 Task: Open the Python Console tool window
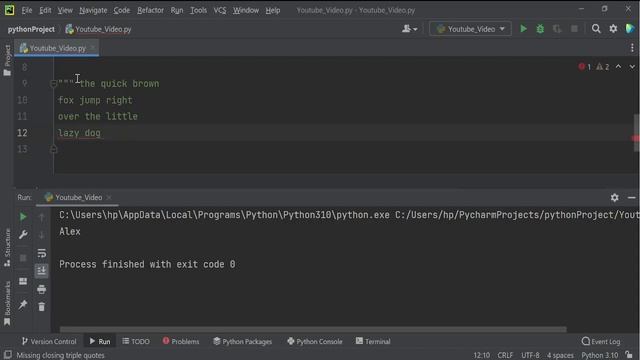314,341
